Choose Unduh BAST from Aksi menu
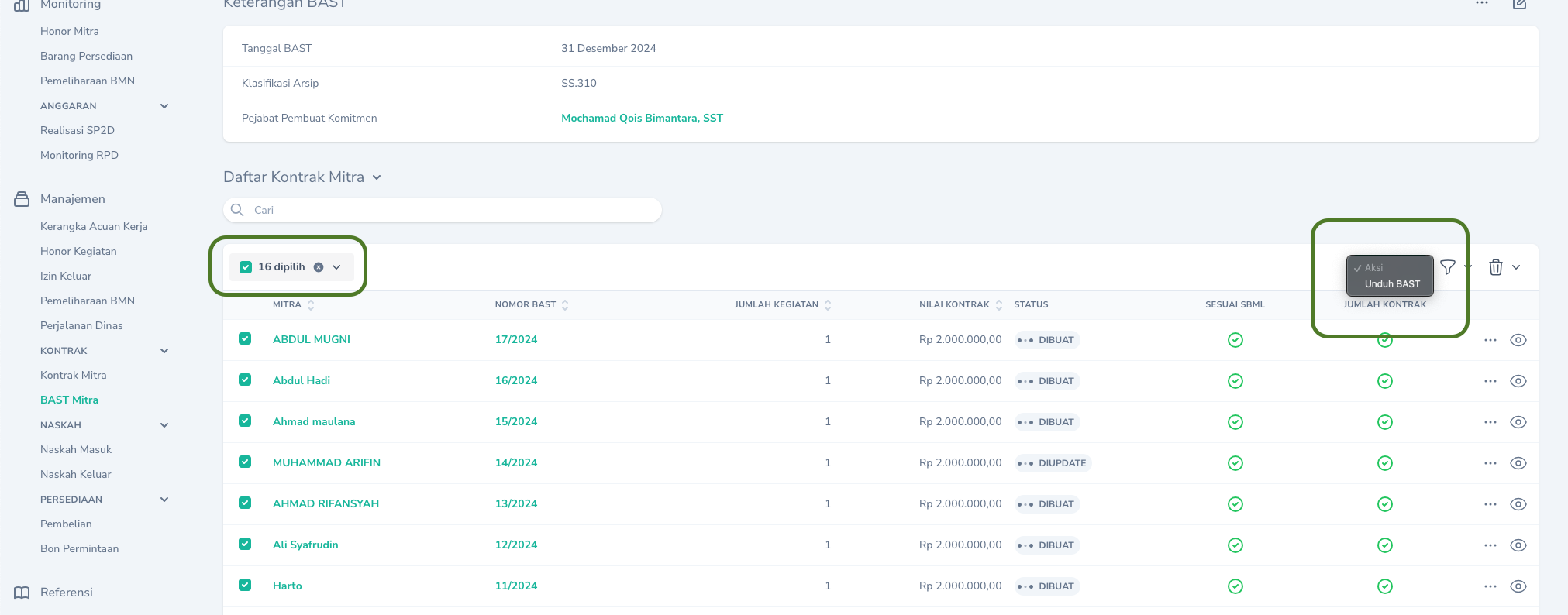 click(x=1392, y=284)
